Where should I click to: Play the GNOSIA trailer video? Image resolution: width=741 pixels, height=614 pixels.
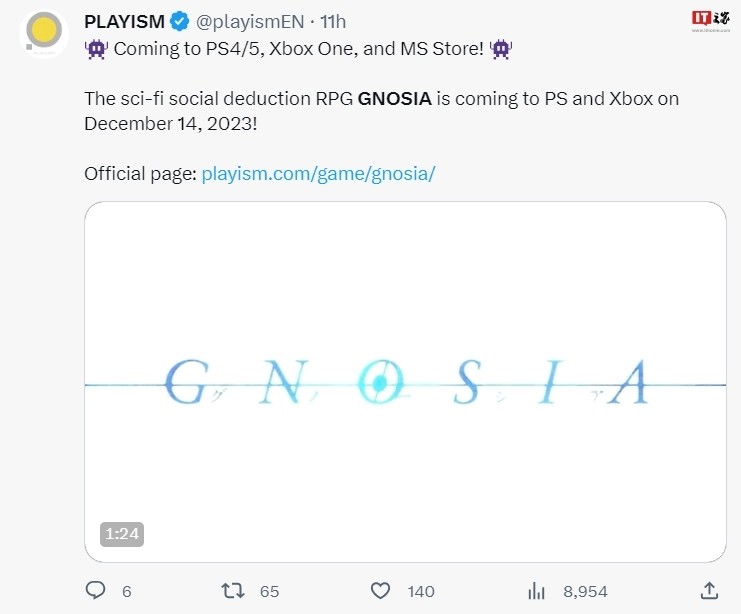pos(405,381)
